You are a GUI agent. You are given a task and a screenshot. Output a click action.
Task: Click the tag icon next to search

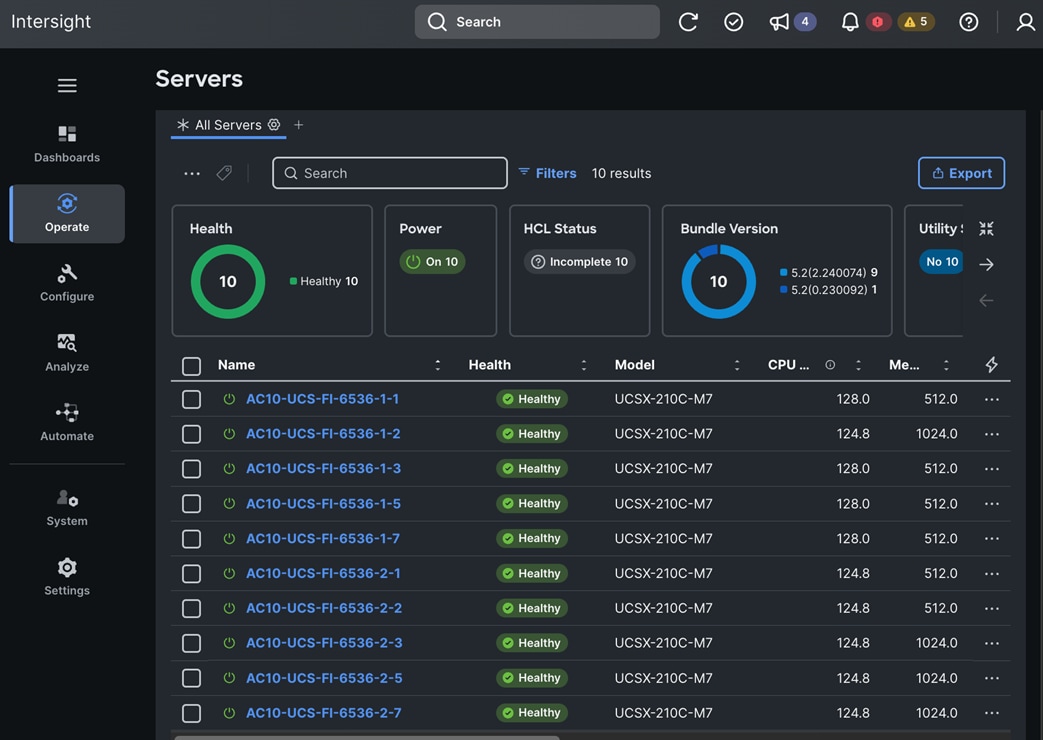point(224,173)
